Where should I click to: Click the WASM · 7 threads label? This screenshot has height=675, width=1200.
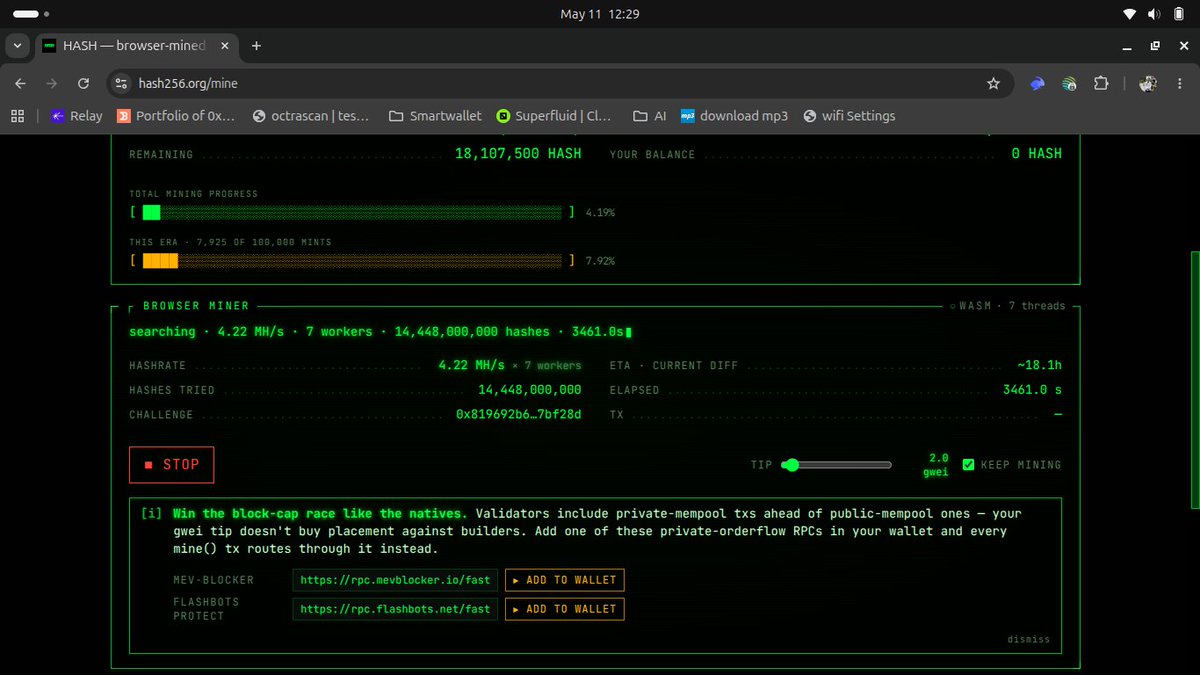[x=1008, y=305]
